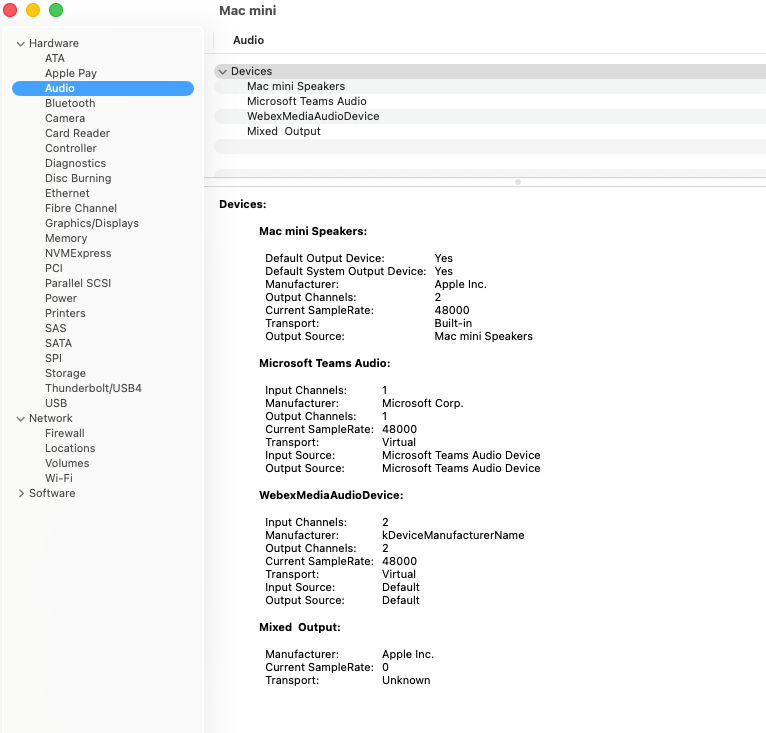Click the Unknown transport value
The width and height of the screenshot is (766, 733).
pyautogui.click(x=406, y=681)
